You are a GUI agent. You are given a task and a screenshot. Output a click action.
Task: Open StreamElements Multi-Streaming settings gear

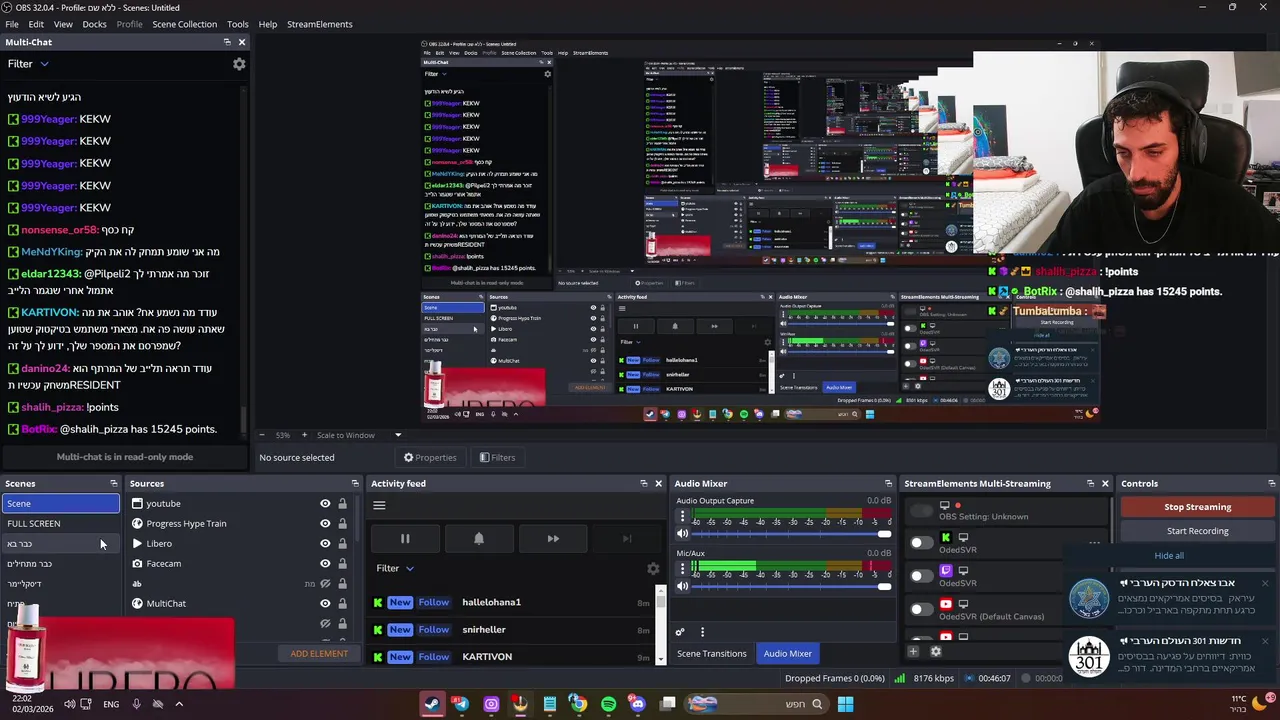coord(936,651)
